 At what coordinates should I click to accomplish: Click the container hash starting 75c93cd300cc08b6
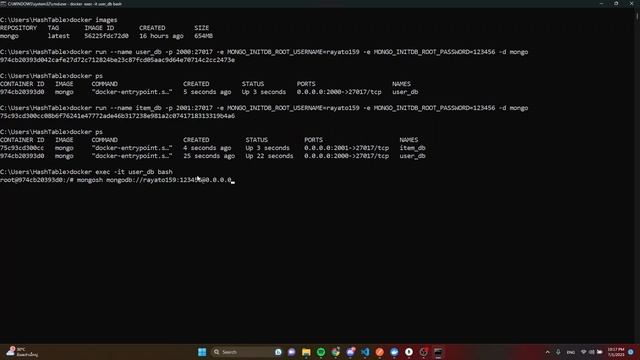(118, 116)
